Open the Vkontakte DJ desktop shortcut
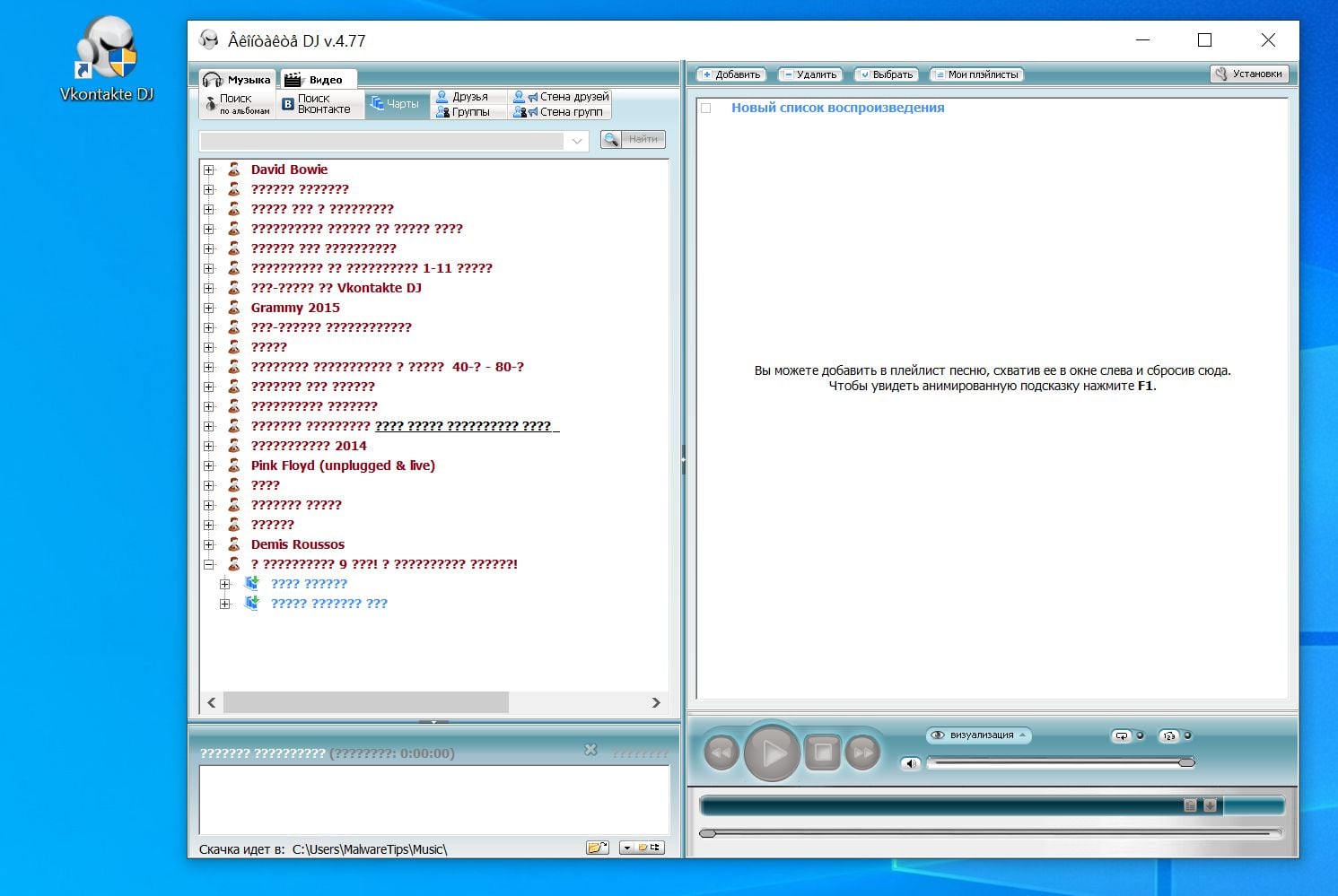This screenshot has width=1338, height=896. pos(107,60)
